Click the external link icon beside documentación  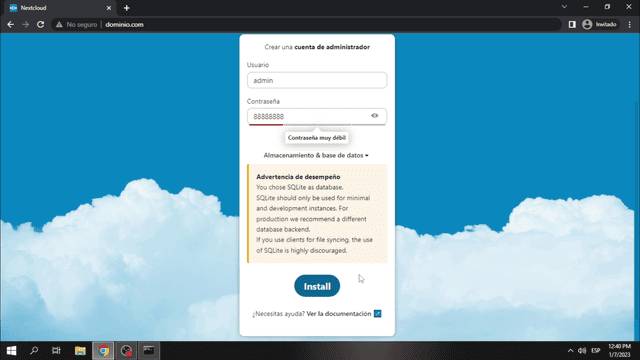(x=378, y=313)
